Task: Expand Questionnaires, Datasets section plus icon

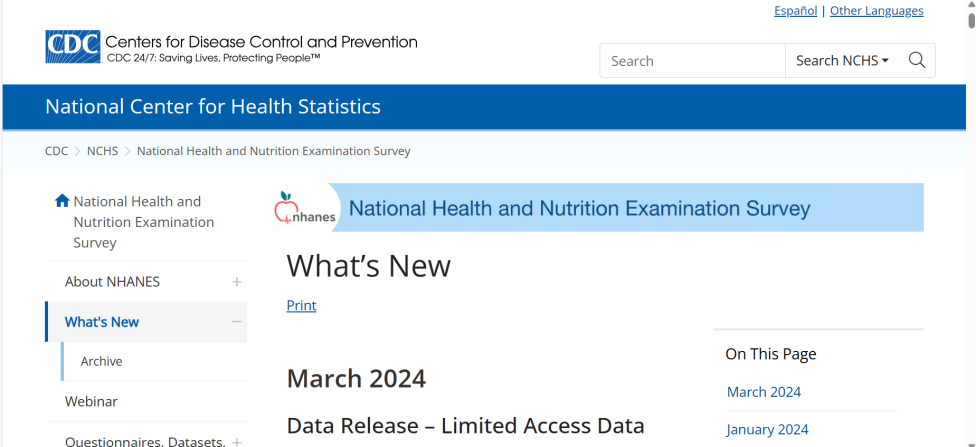Action: tap(237, 442)
